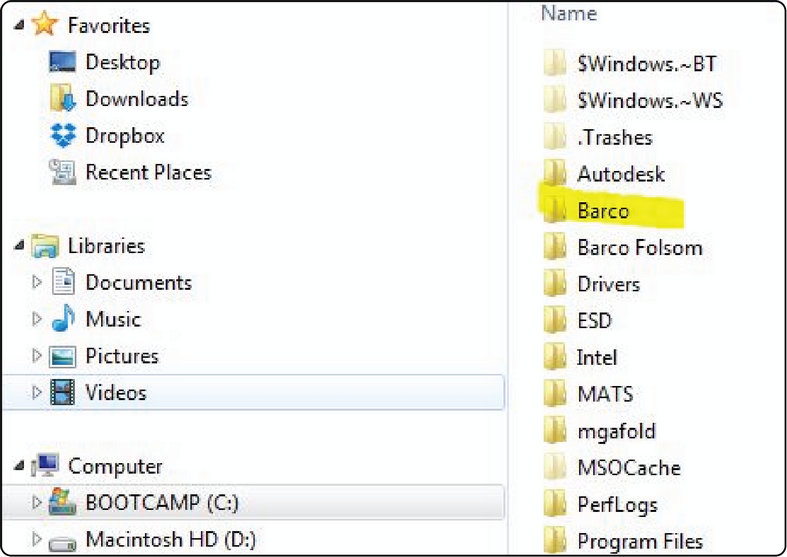Collapse the Libraries group
The height and width of the screenshot is (557, 787).
19,245
